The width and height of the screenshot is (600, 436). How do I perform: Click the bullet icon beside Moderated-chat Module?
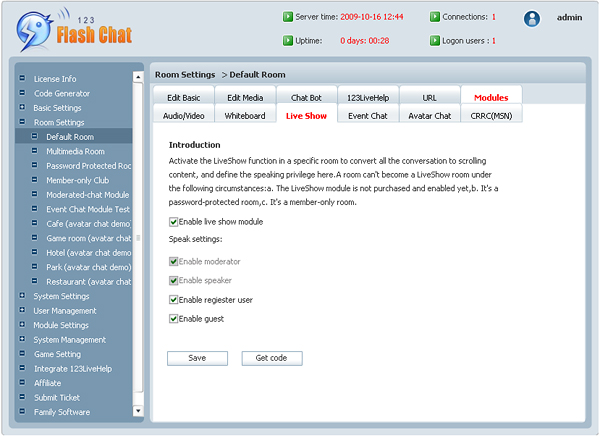click(x=34, y=194)
